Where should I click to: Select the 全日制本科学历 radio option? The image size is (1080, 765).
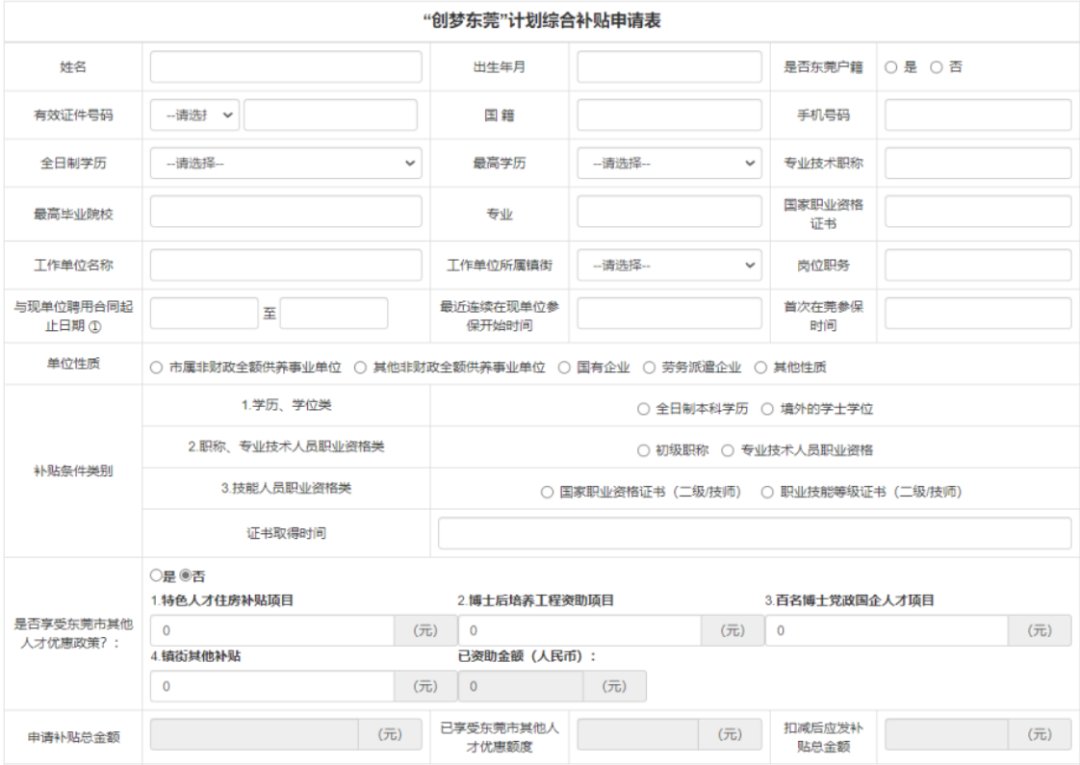pos(643,409)
